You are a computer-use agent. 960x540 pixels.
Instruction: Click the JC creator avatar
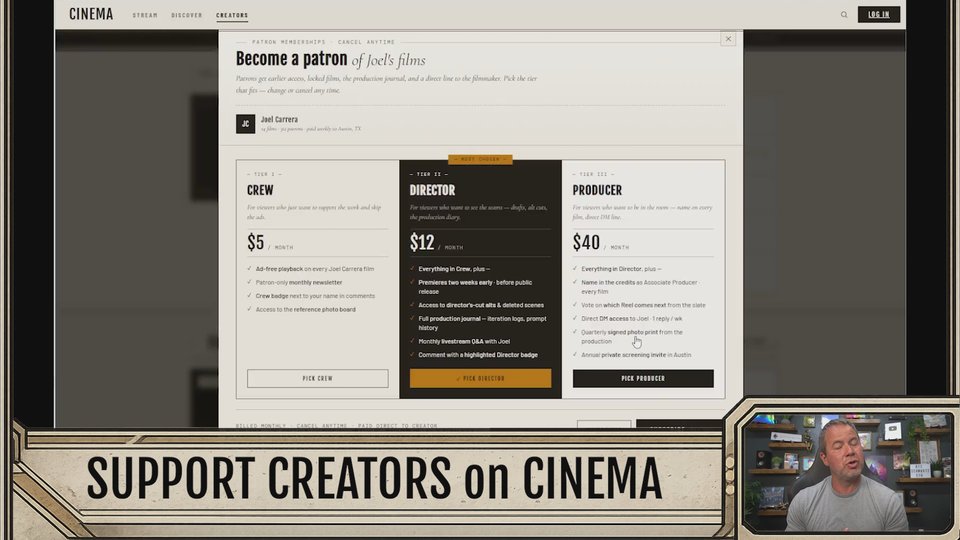(246, 124)
